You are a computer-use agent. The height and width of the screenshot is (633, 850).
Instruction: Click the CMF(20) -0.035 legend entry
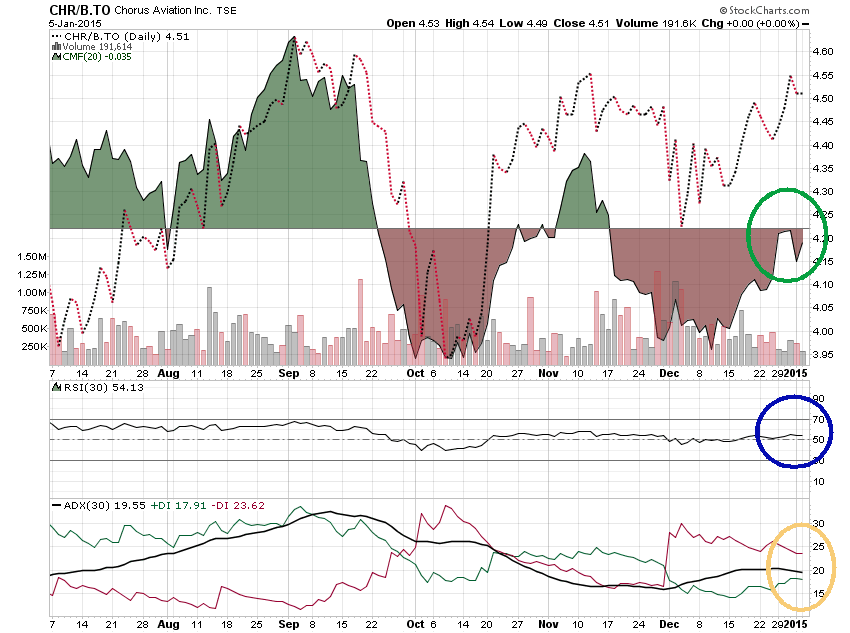pos(96,56)
